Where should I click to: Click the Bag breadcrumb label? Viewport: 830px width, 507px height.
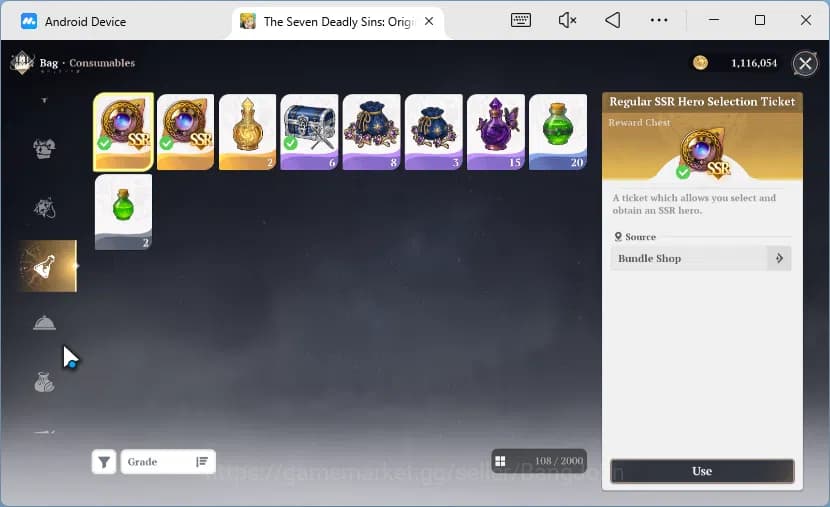pos(48,63)
